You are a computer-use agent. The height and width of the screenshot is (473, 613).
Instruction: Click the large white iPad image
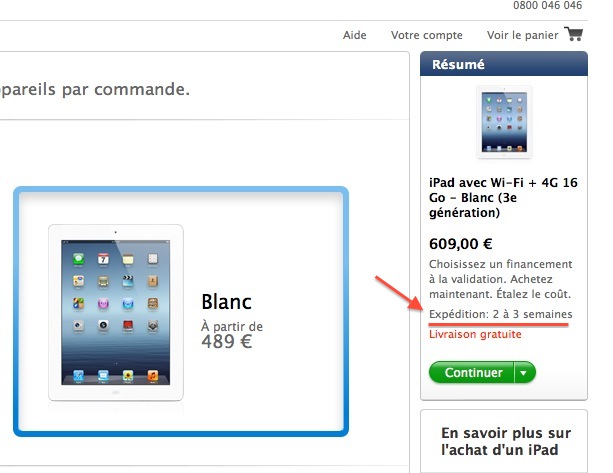tap(116, 313)
